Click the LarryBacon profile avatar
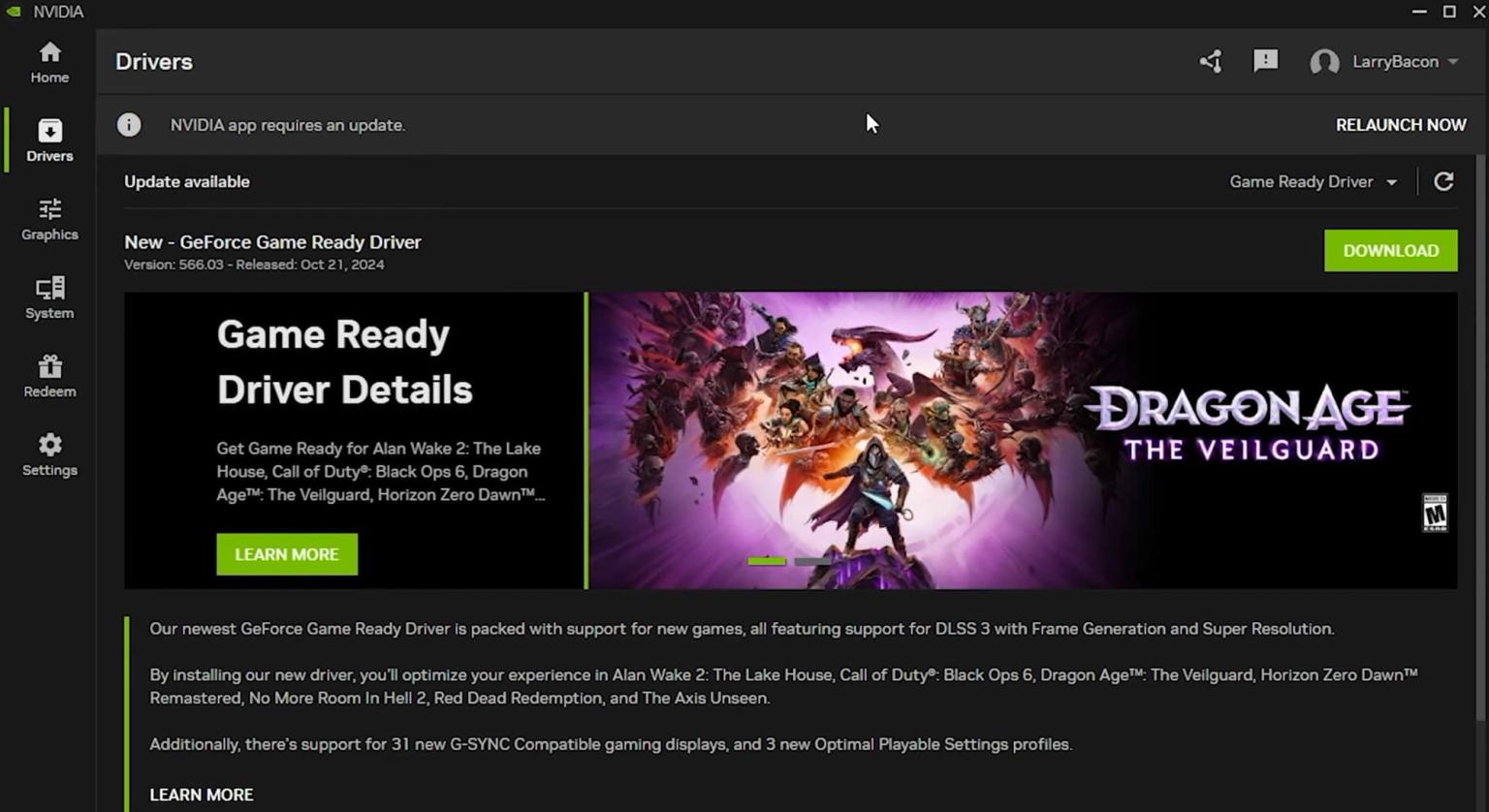 (x=1324, y=62)
